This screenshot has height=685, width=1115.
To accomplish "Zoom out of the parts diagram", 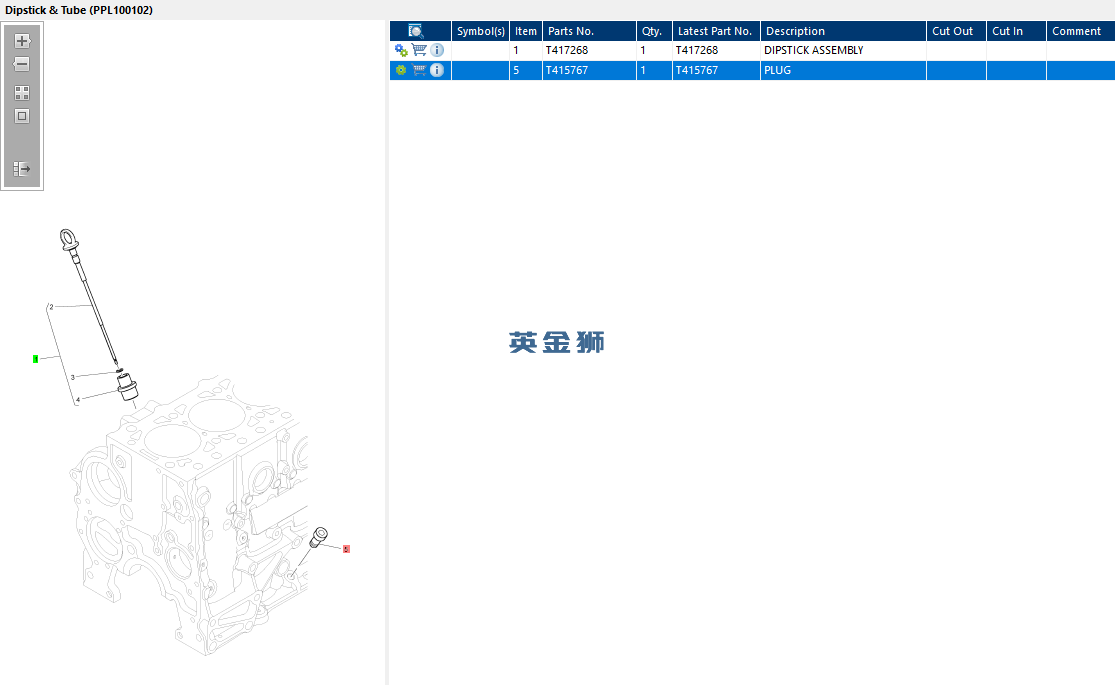I will 22,64.
